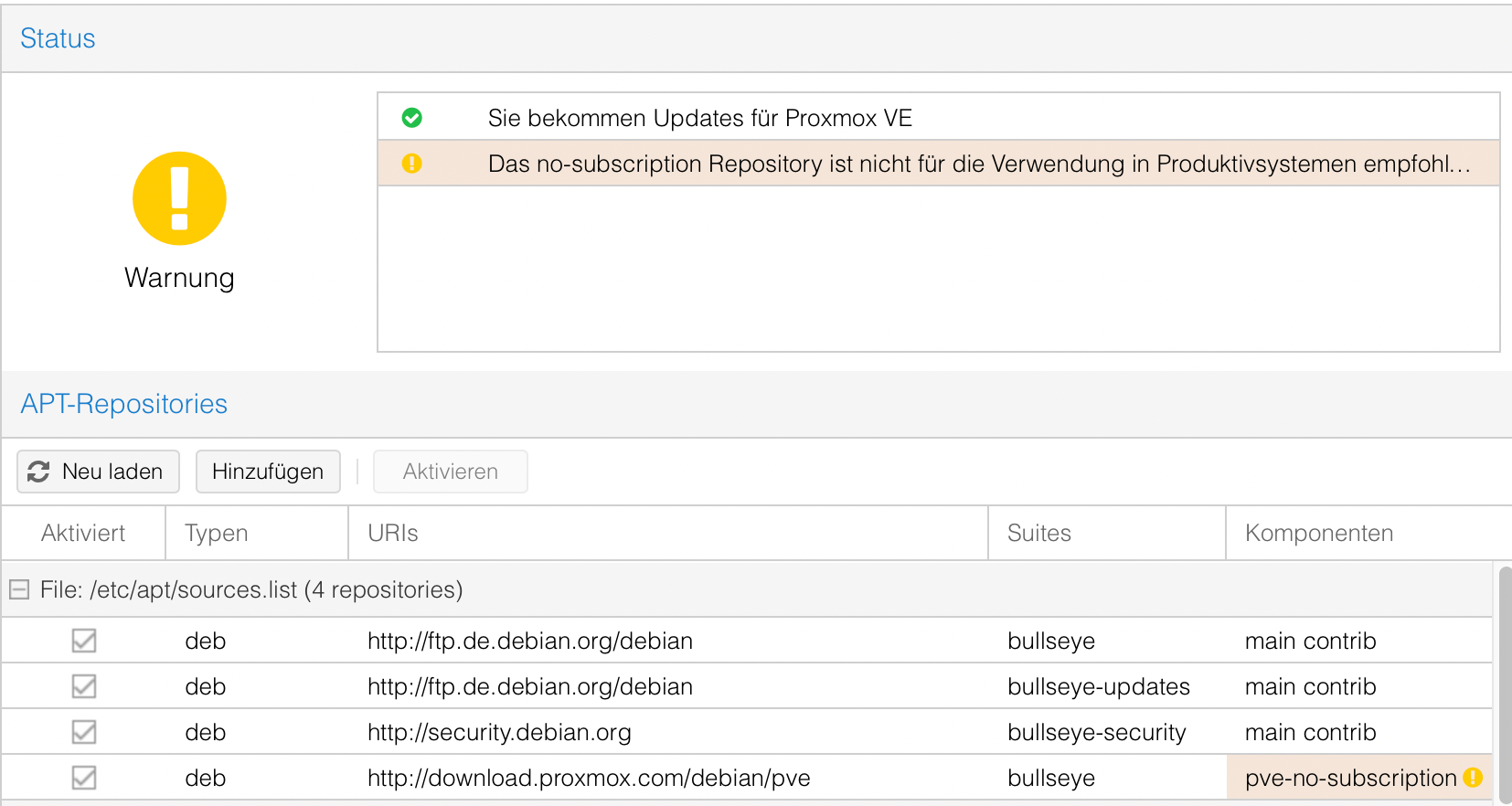Collapse the /etc/apt/sources.list group

point(19,589)
